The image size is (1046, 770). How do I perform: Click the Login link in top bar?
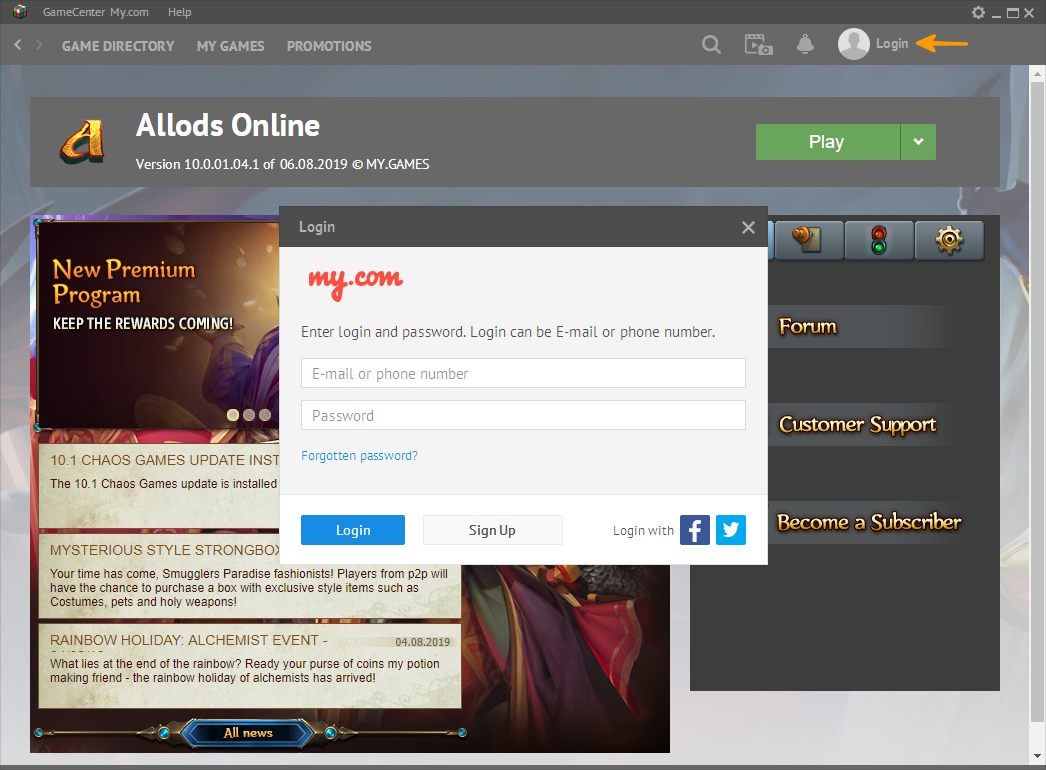[x=892, y=43]
